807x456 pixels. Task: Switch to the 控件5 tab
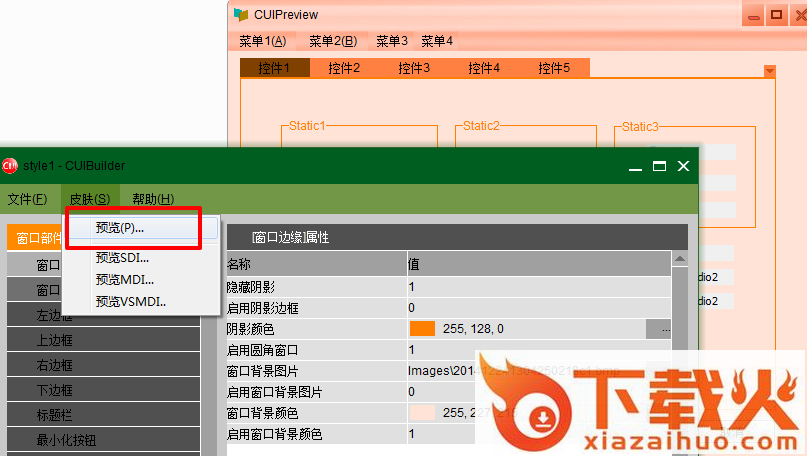[x=554, y=68]
